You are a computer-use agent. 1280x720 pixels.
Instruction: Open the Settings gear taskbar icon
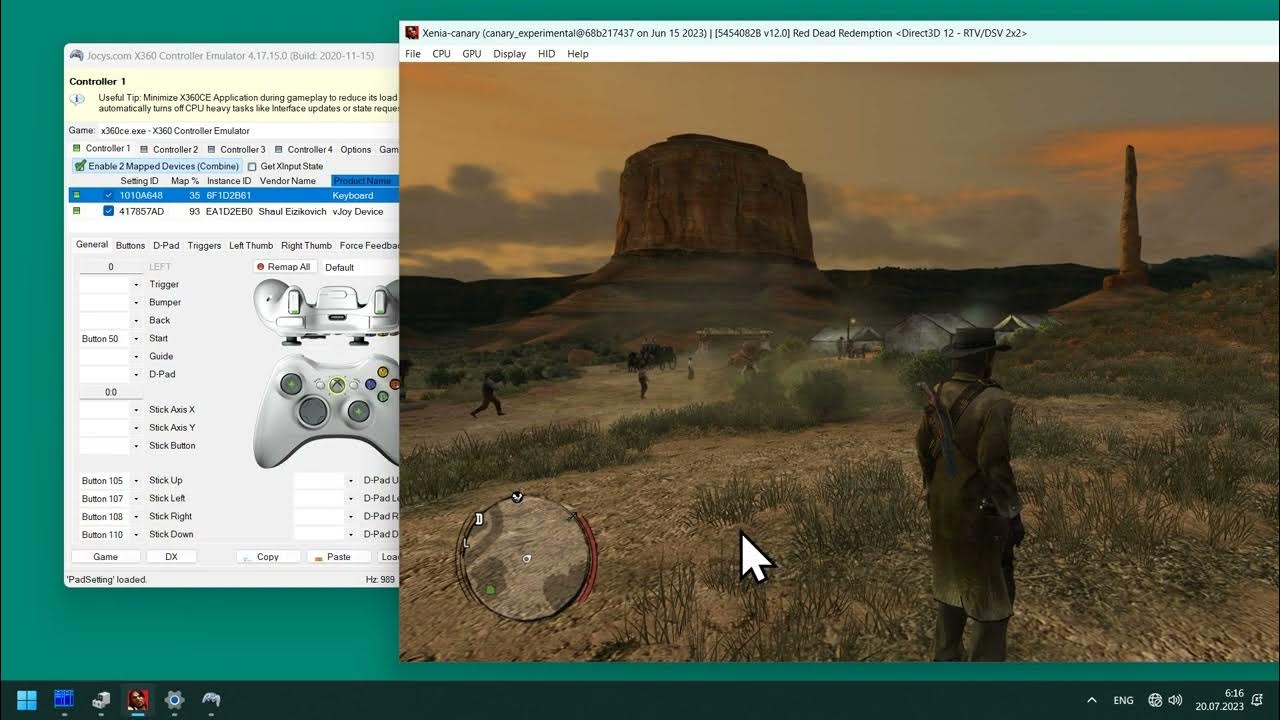pyautogui.click(x=174, y=699)
